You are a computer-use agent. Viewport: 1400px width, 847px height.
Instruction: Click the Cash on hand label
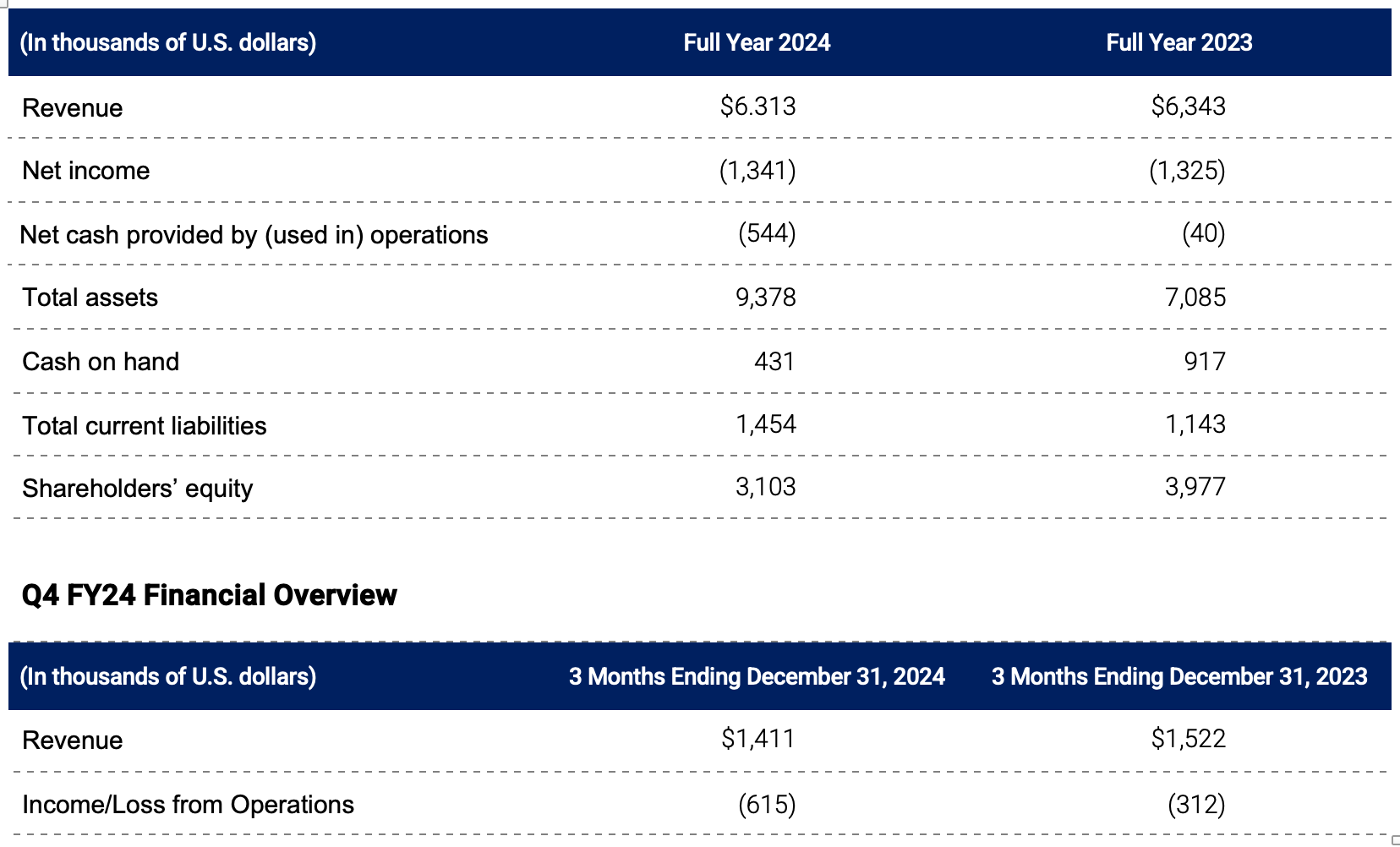(101, 362)
